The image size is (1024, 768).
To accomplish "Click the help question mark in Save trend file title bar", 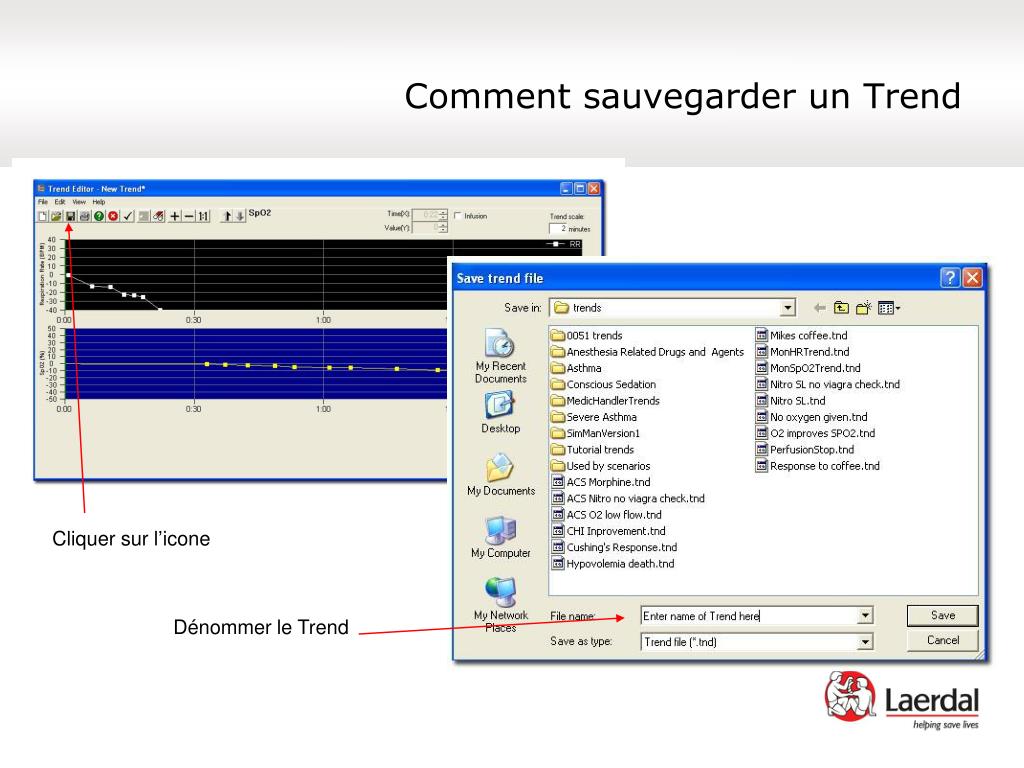I will coord(950,278).
